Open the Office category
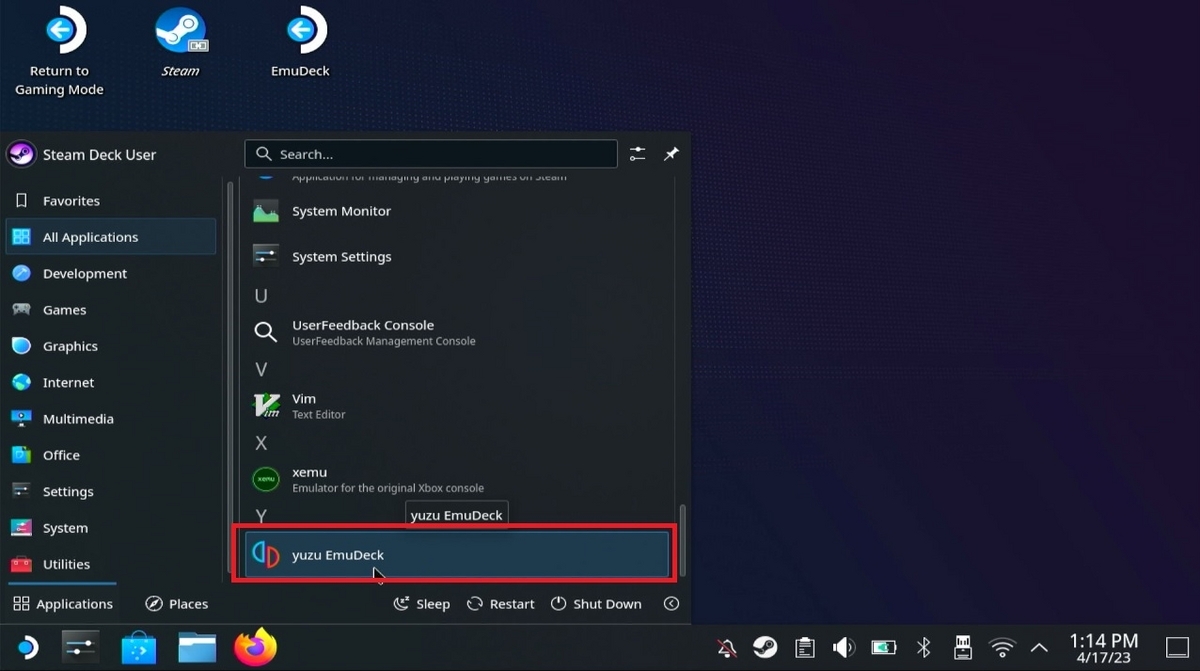The height and width of the screenshot is (671, 1200). 111,455
